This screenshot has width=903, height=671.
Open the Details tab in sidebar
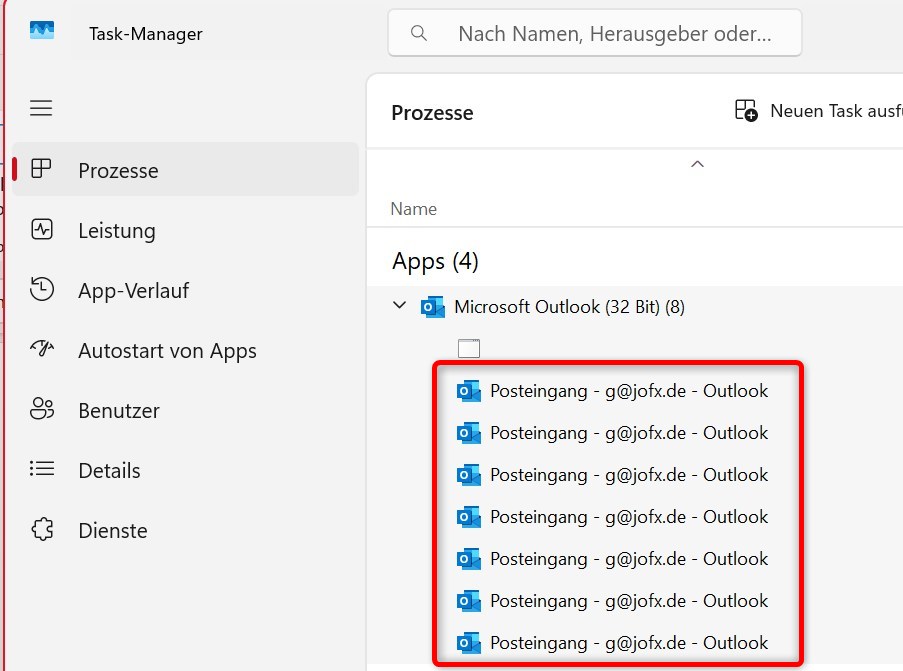click(x=109, y=470)
